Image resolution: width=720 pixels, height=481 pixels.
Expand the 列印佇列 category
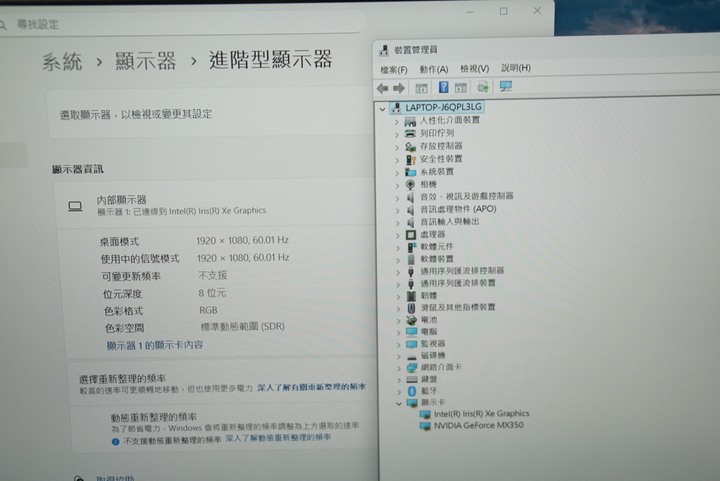(x=397, y=134)
